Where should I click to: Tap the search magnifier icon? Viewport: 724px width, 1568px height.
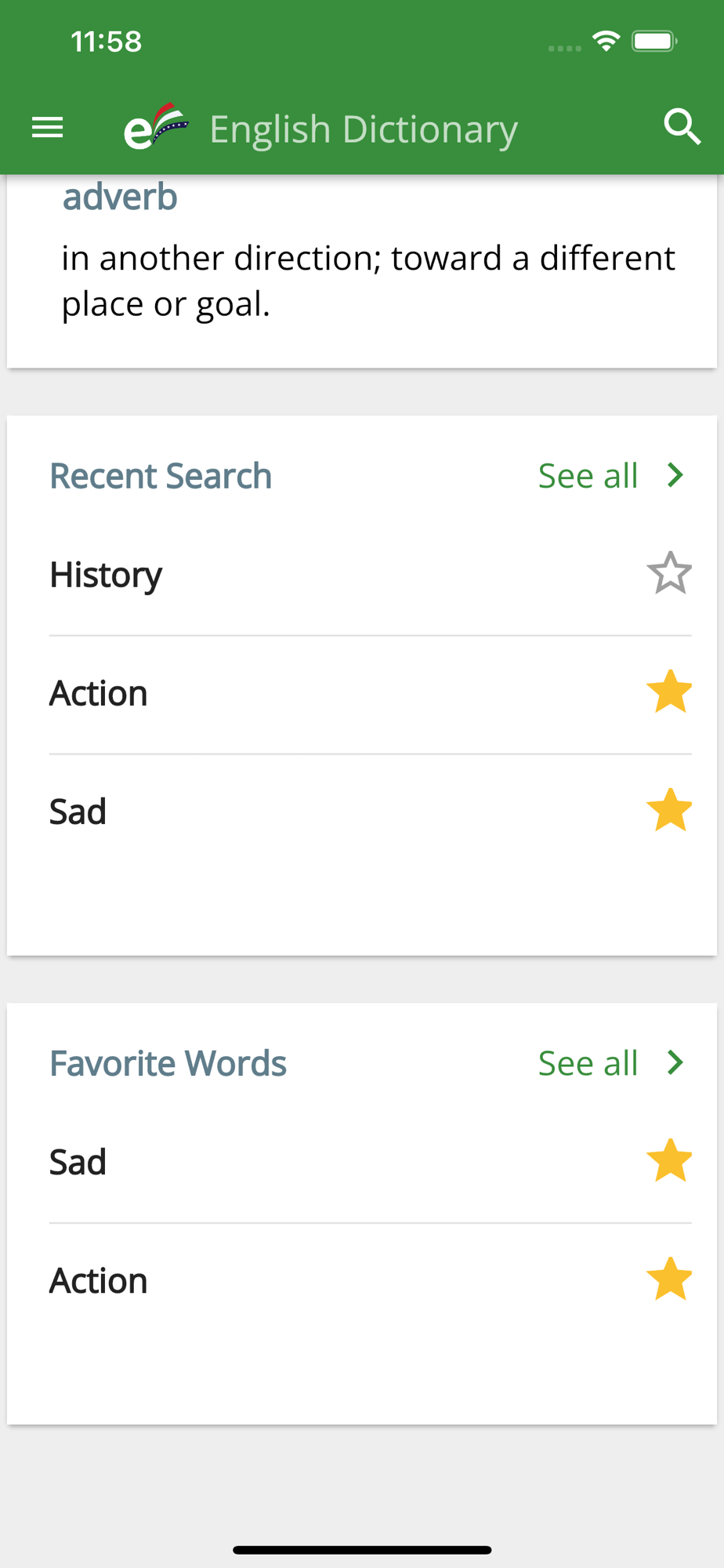pyautogui.click(x=682, y=127)
